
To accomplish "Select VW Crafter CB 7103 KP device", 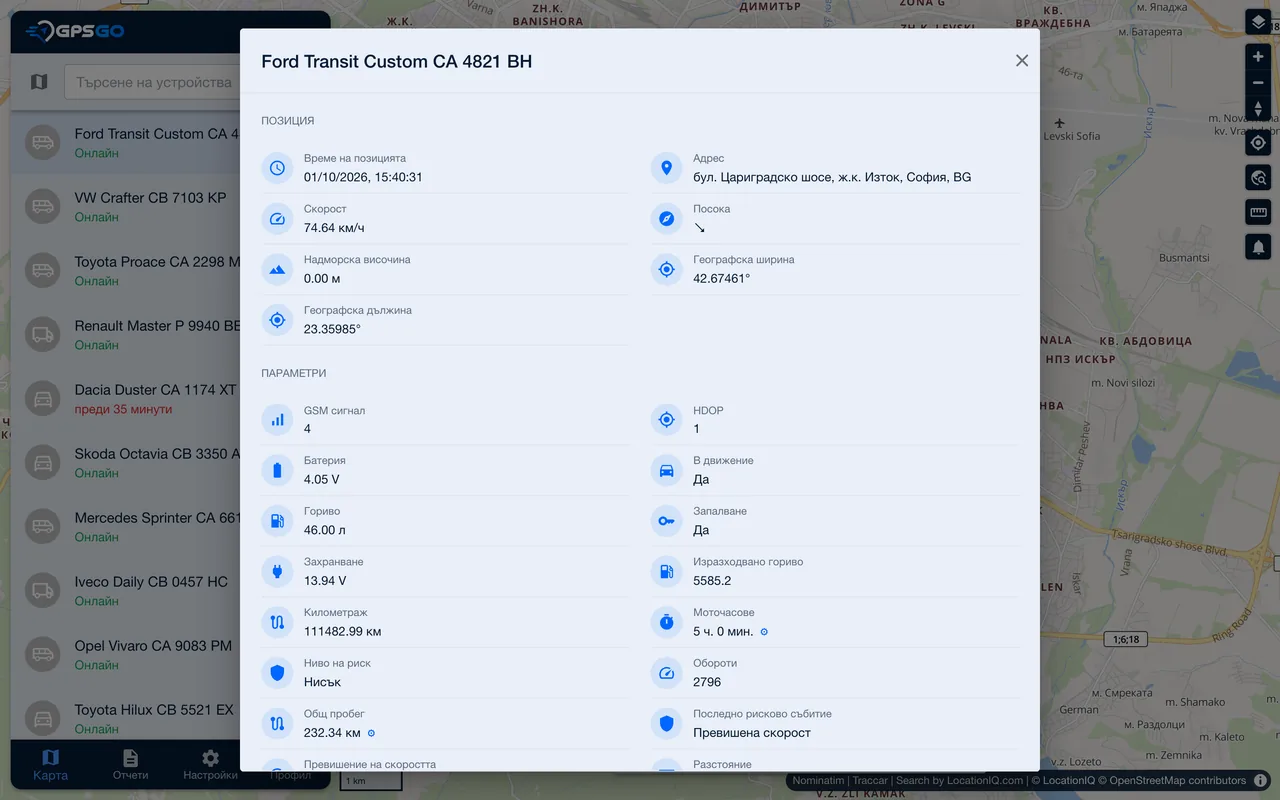I will click(125, 206).
